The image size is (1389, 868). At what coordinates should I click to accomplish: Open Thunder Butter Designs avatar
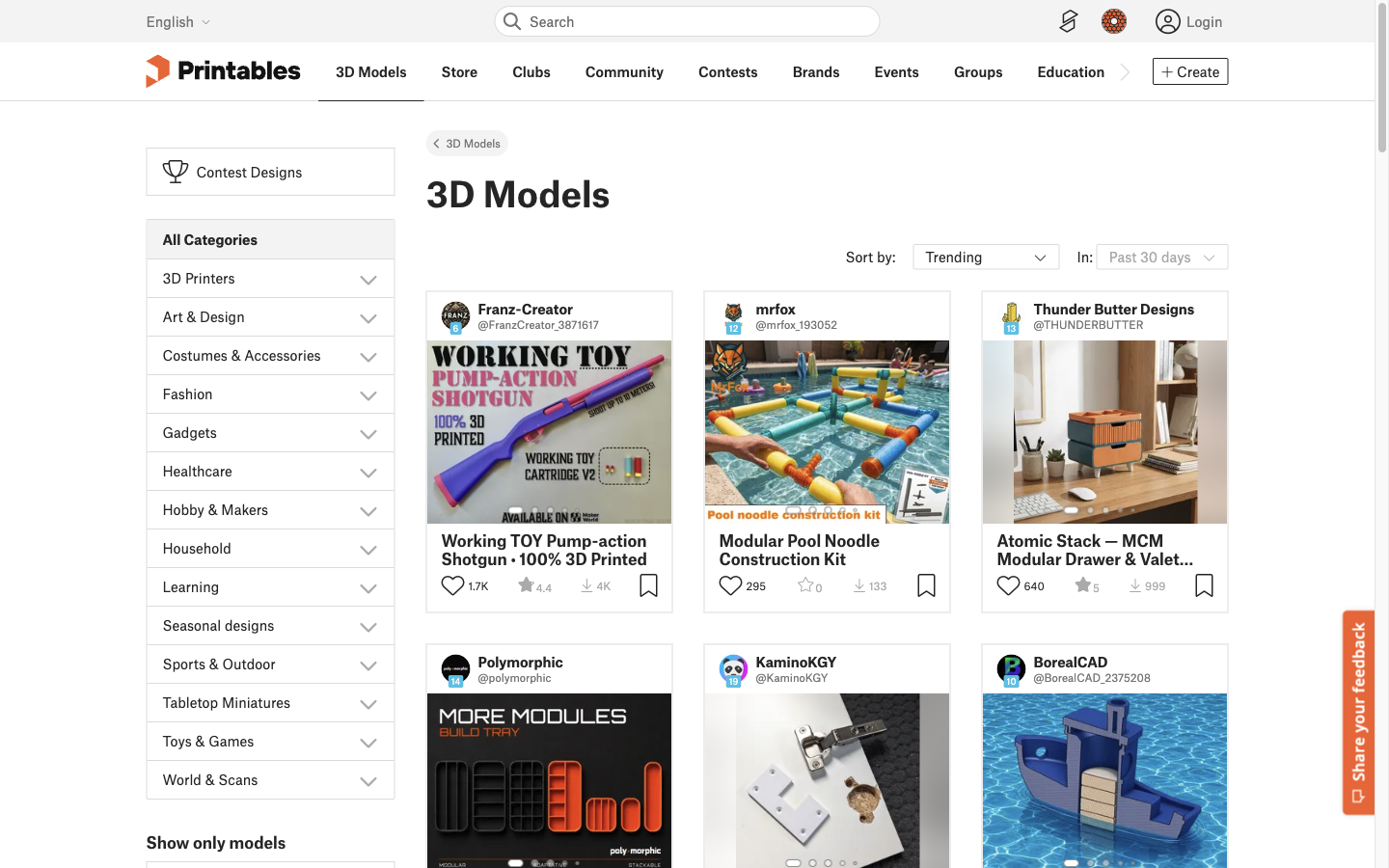pyautogui.click(x=1011, y=316)
